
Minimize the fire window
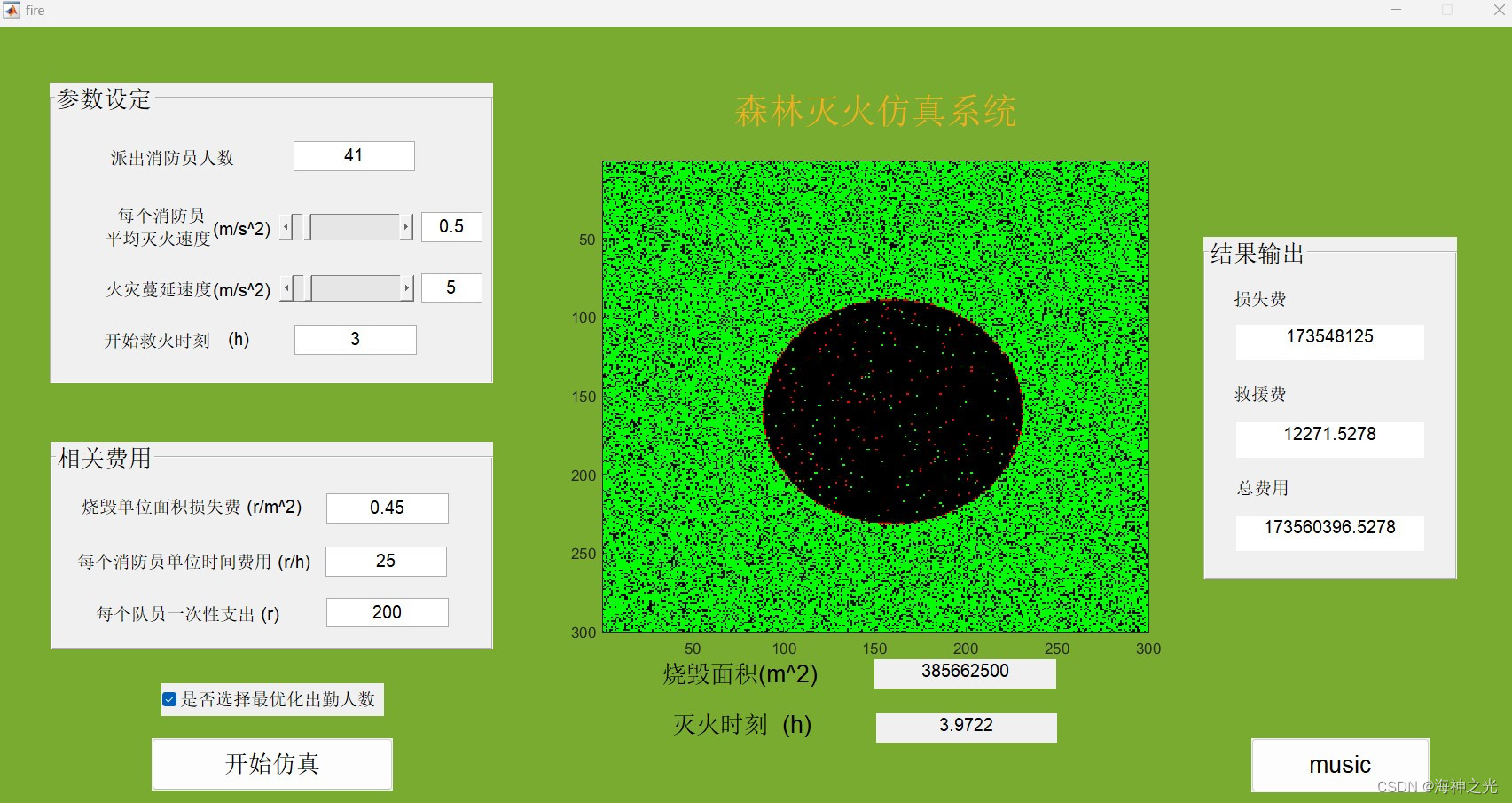1396,10
